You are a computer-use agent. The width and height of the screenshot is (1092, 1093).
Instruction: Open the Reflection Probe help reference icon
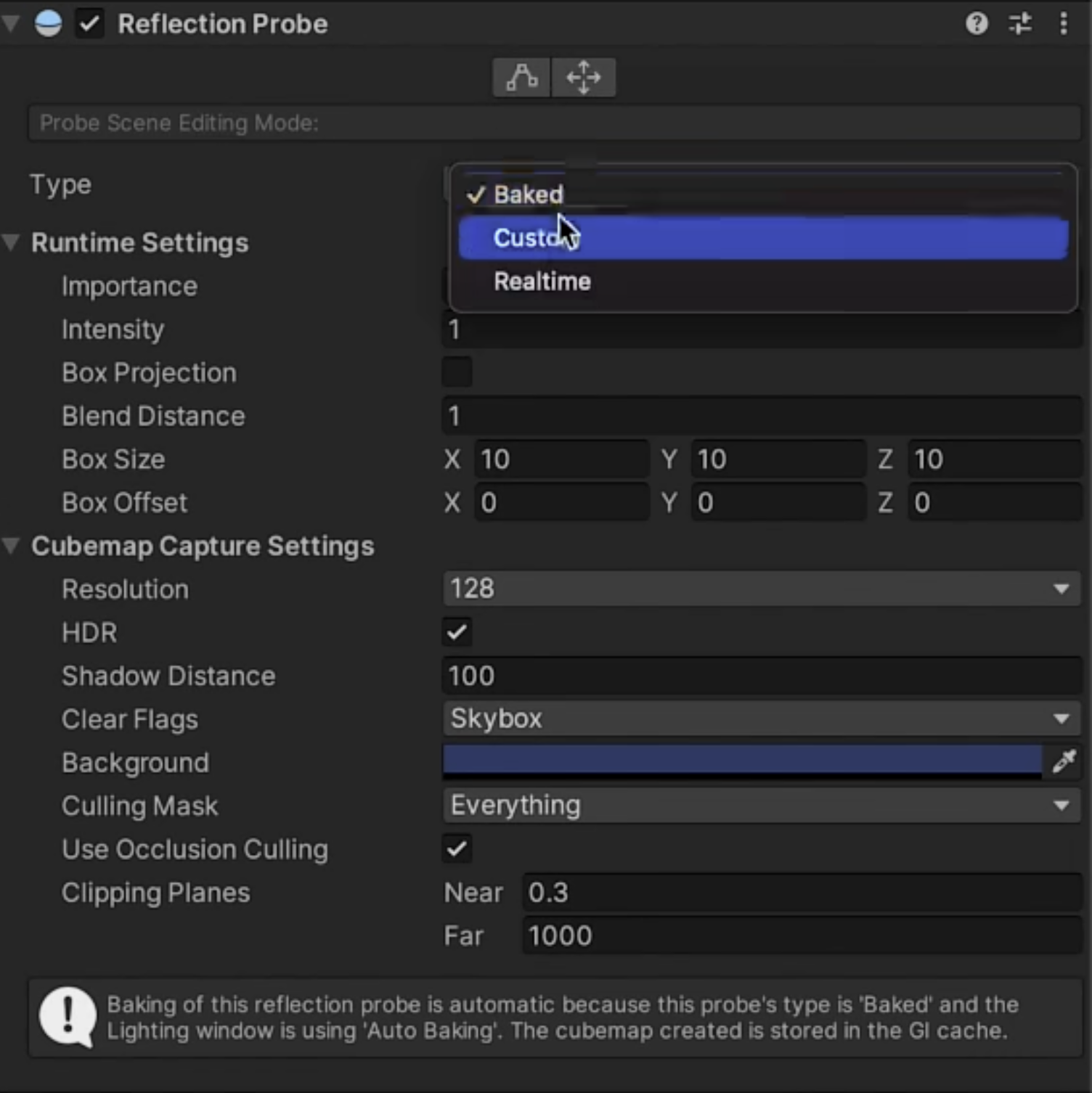pos(977,24)
